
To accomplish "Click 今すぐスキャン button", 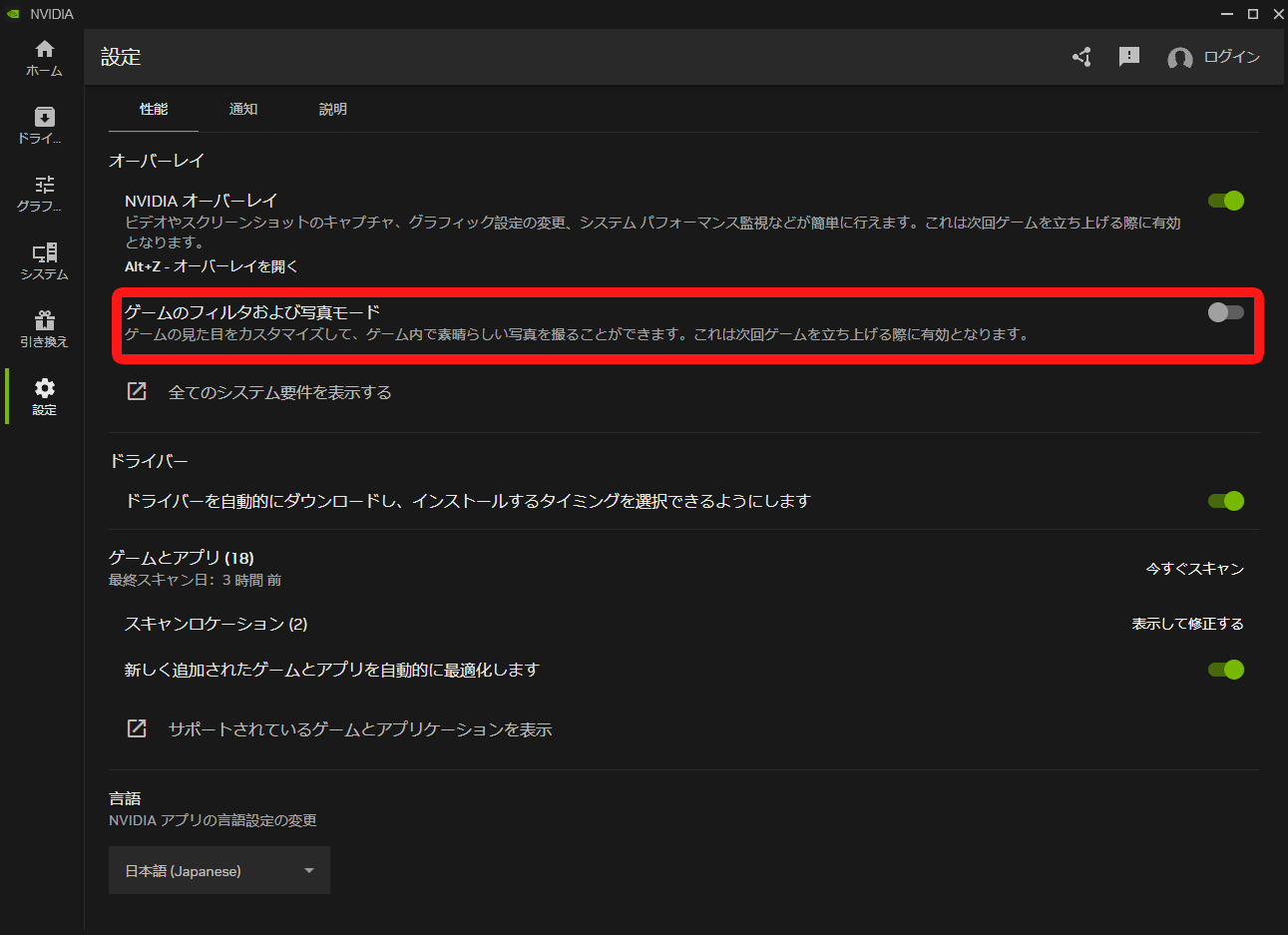I will click(x=1195, y=569).
